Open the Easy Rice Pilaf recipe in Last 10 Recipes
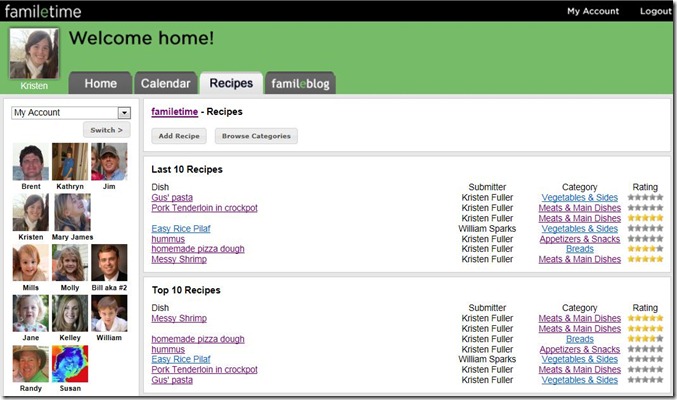 click(x=182, y=229)
